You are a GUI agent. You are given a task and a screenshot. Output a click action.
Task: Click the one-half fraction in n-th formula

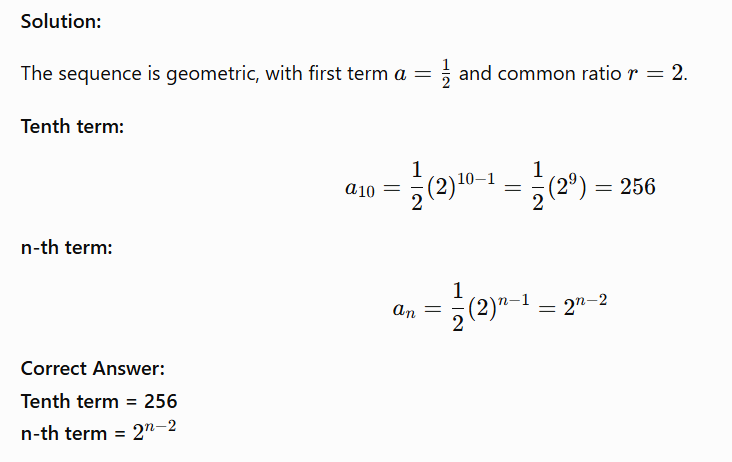click(x=458, y=307)
